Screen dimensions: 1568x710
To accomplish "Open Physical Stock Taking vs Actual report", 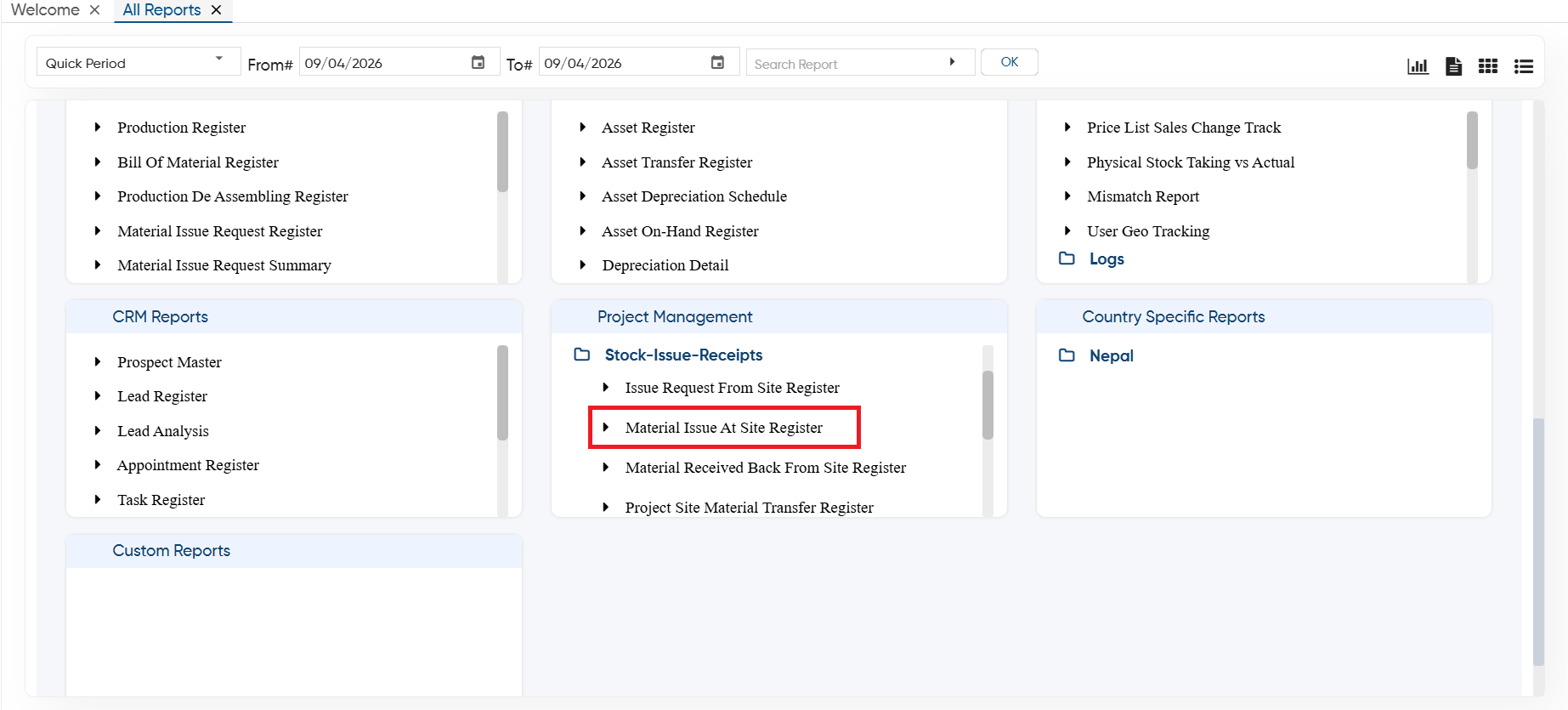I will coord(1191,162).
